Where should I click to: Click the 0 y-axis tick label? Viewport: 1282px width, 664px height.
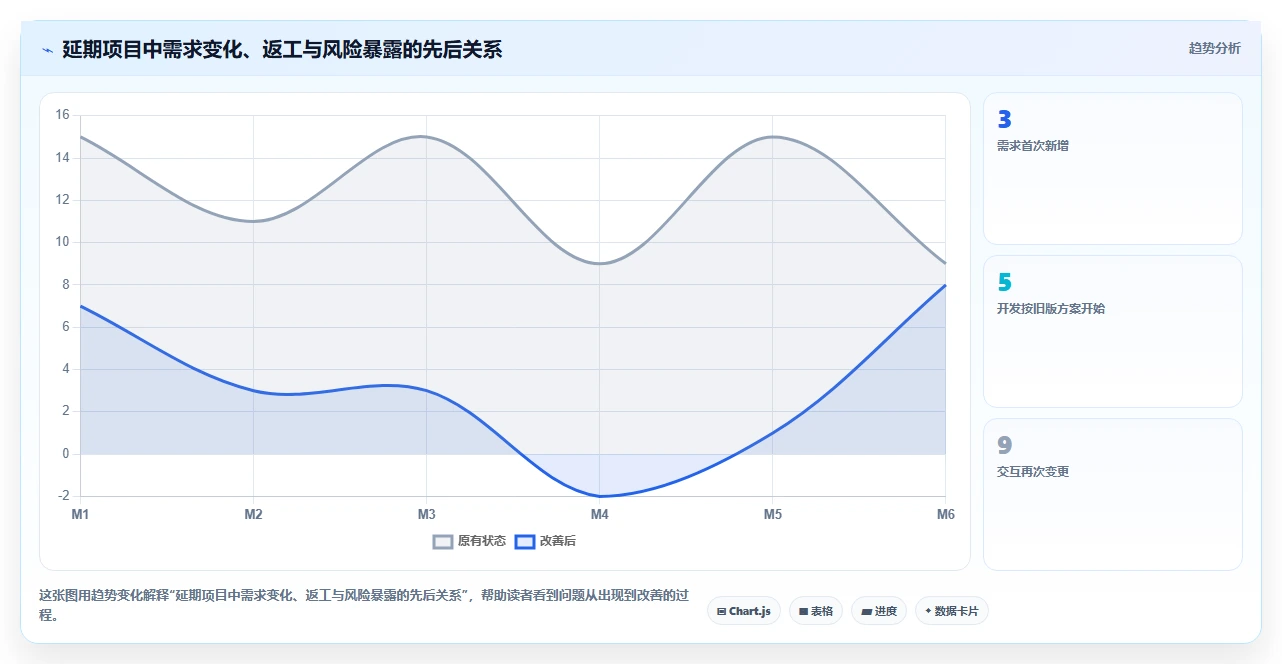[66, 454]
